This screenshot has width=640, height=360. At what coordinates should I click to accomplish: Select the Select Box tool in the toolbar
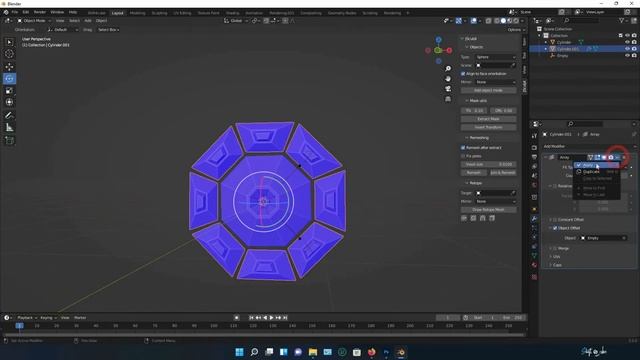coord(9,42)
